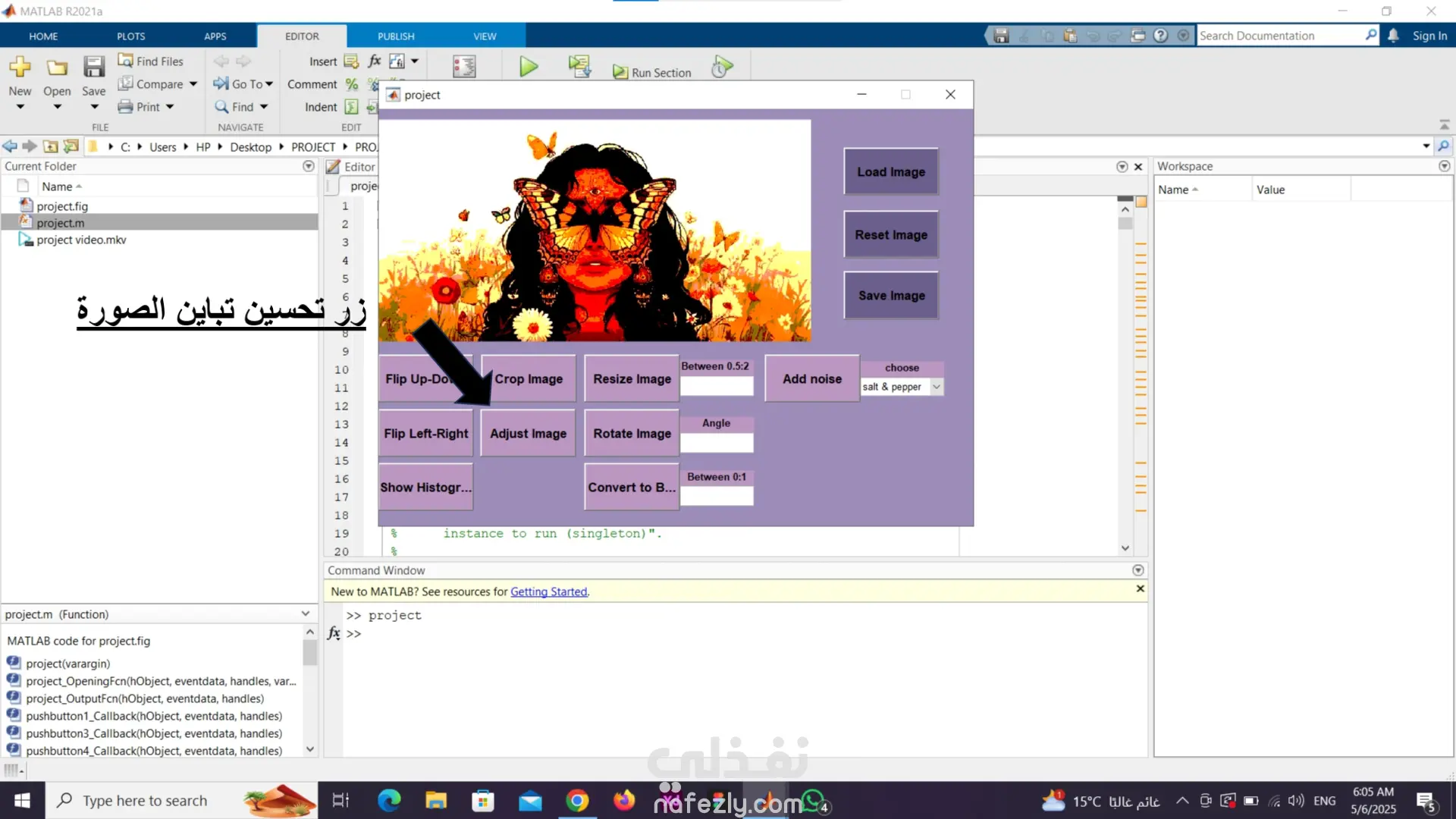Open the address bar path dropdown arrow

1426,146
